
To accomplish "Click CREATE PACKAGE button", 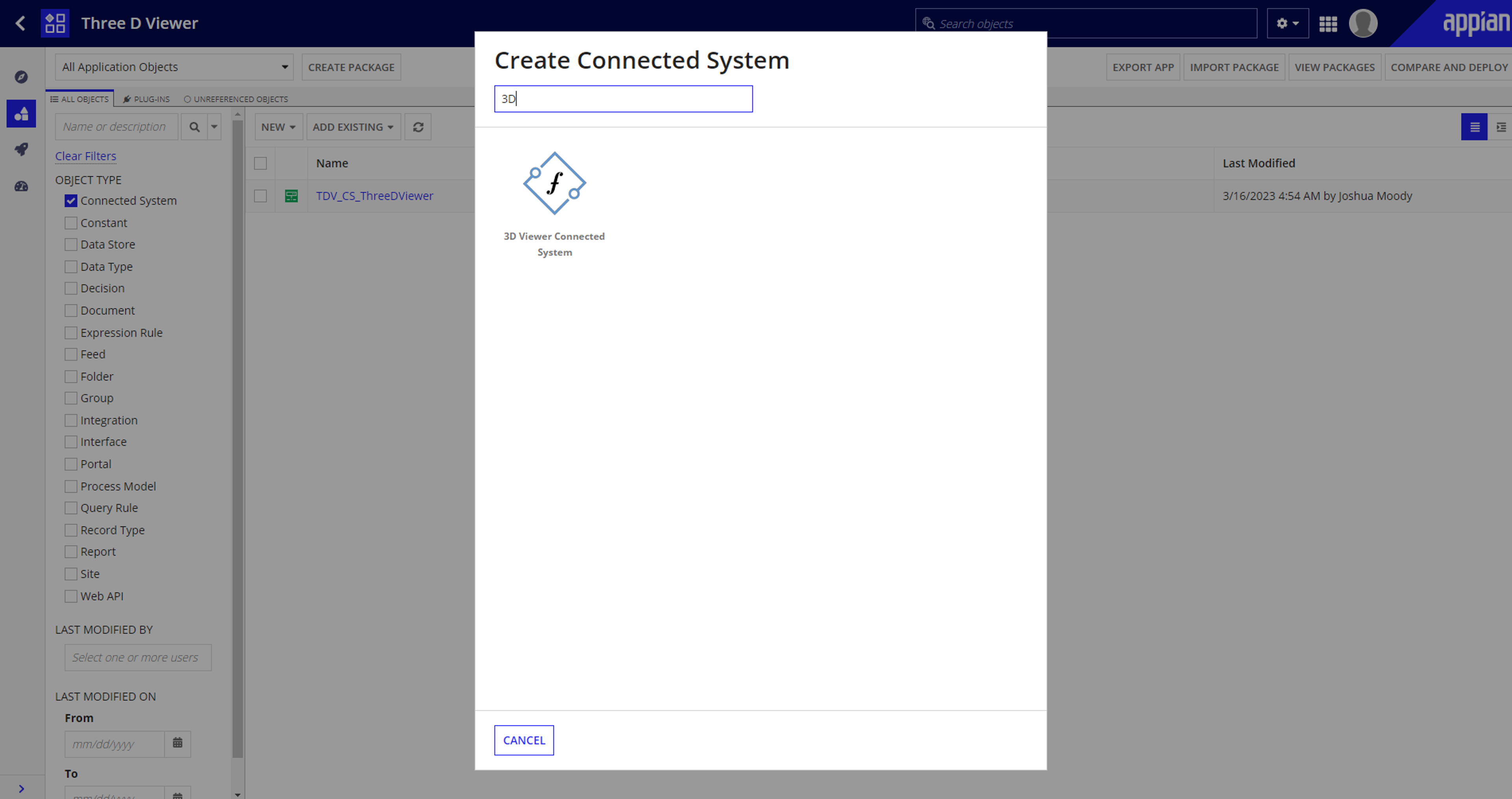I will click(x=351, y=67).
